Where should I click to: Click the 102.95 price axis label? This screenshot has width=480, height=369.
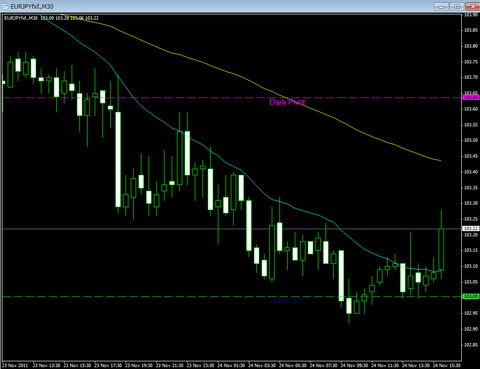(471, 313)
